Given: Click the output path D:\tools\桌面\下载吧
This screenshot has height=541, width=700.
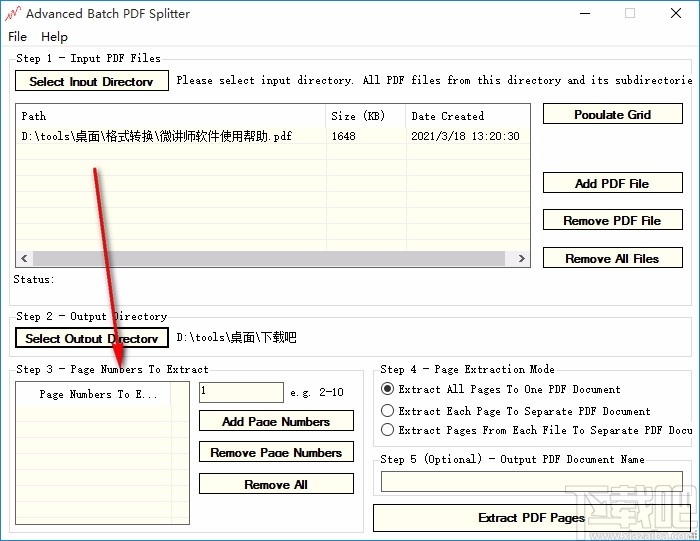Looking at the screenshot, I should point(236,337).
